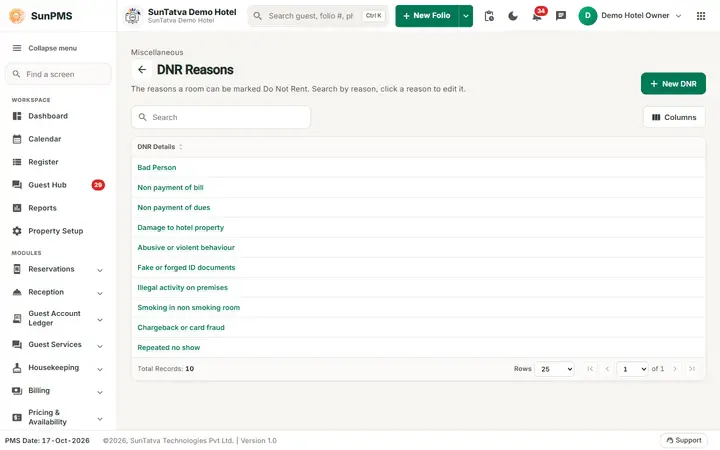
Task: Open Abusive or violent behaviour reason
Action: point(186,248)
